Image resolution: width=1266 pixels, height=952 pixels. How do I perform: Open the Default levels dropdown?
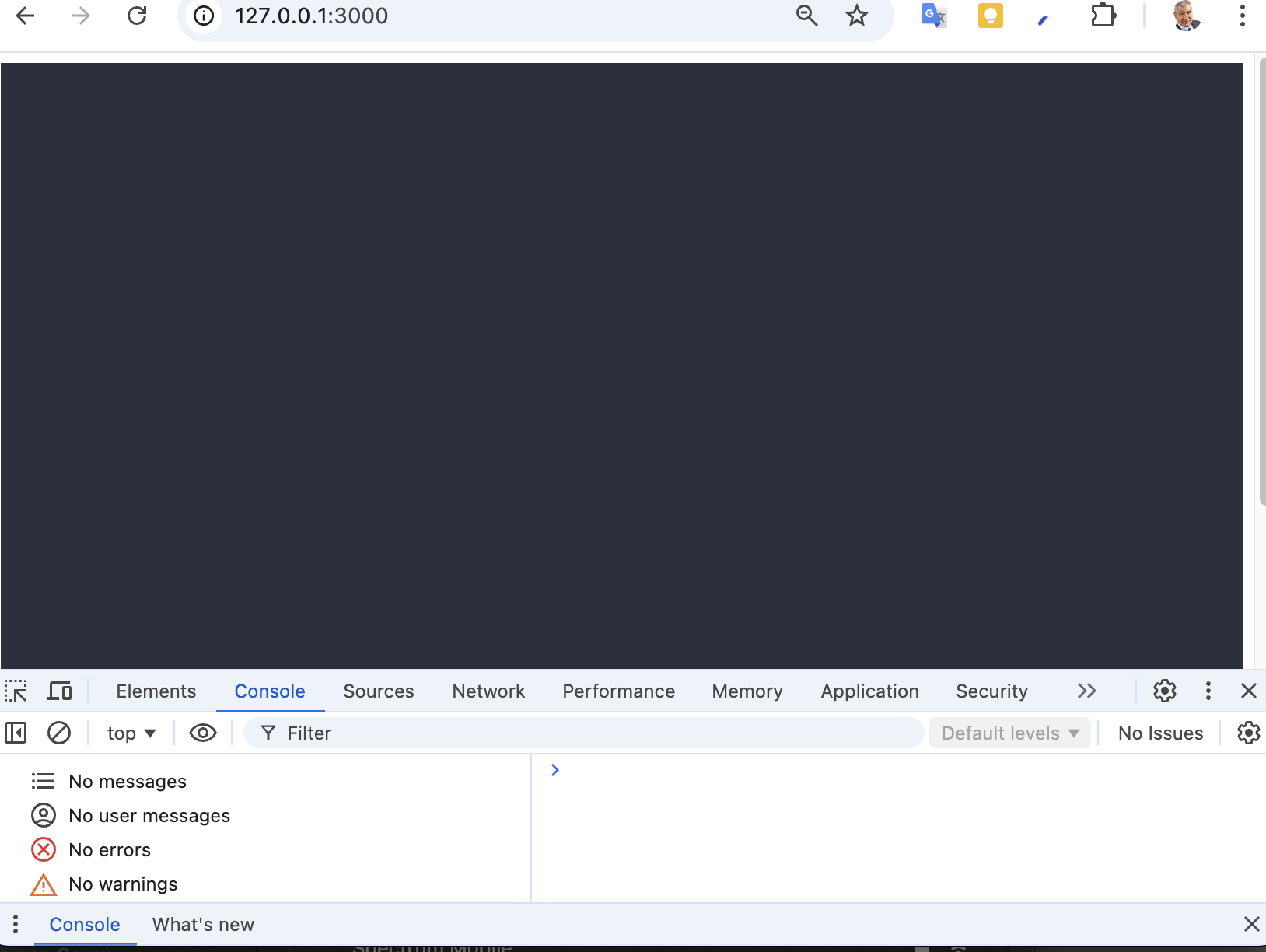pyautogui.click(x=1010, y=733)
